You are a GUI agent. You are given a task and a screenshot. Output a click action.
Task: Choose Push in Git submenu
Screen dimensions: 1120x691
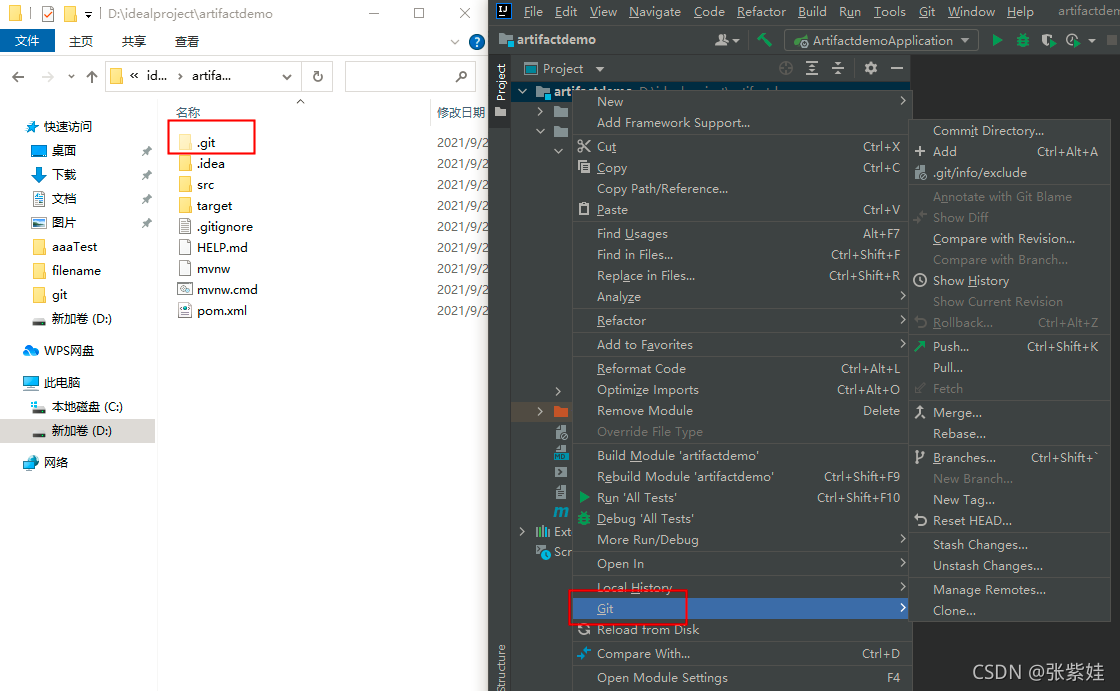pos(1009,347)
